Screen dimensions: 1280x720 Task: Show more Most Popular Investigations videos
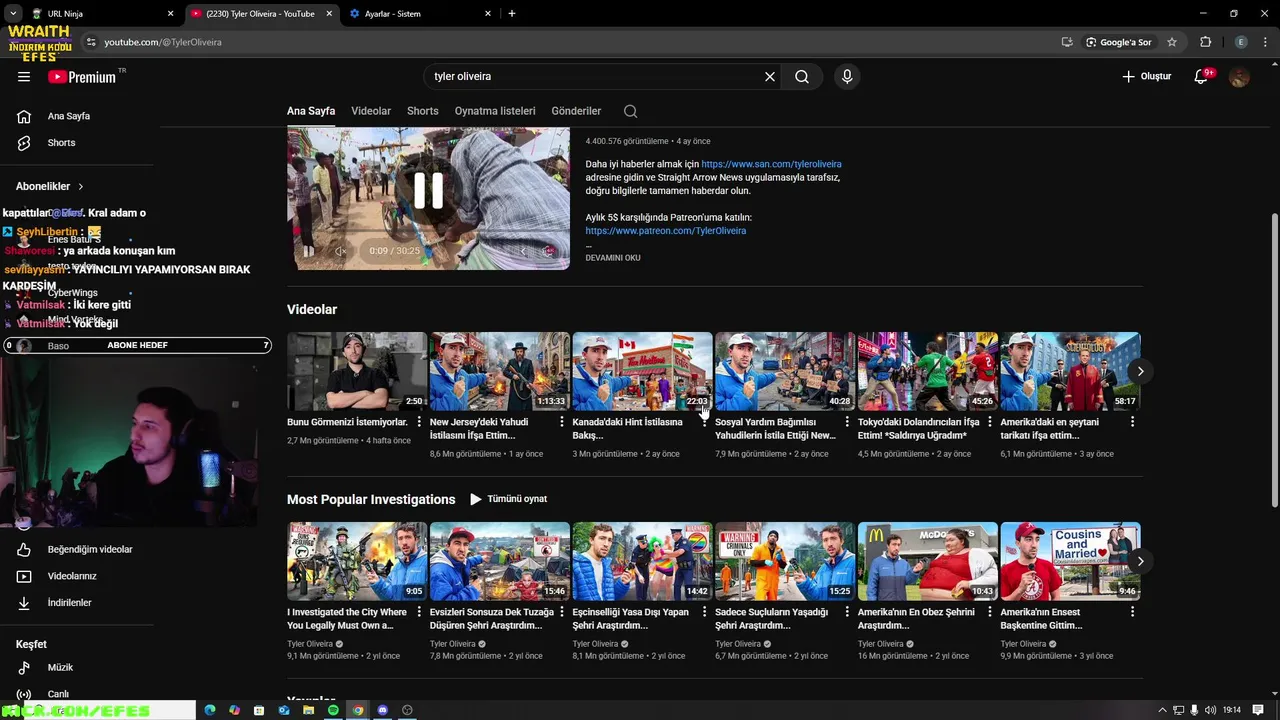[x=1140, y=561]
